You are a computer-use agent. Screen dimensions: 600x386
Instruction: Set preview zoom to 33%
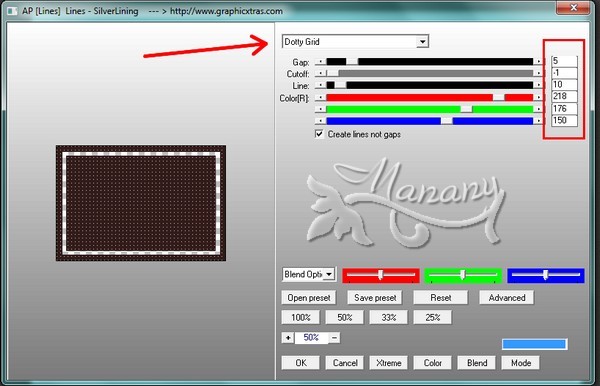pos(388,318)
